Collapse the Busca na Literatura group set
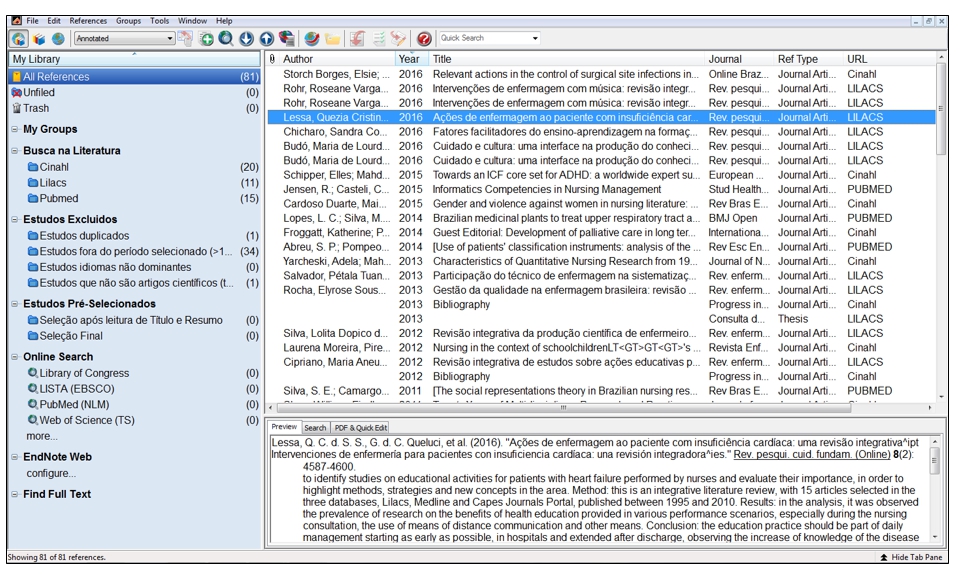 click(x=14, y=151)
